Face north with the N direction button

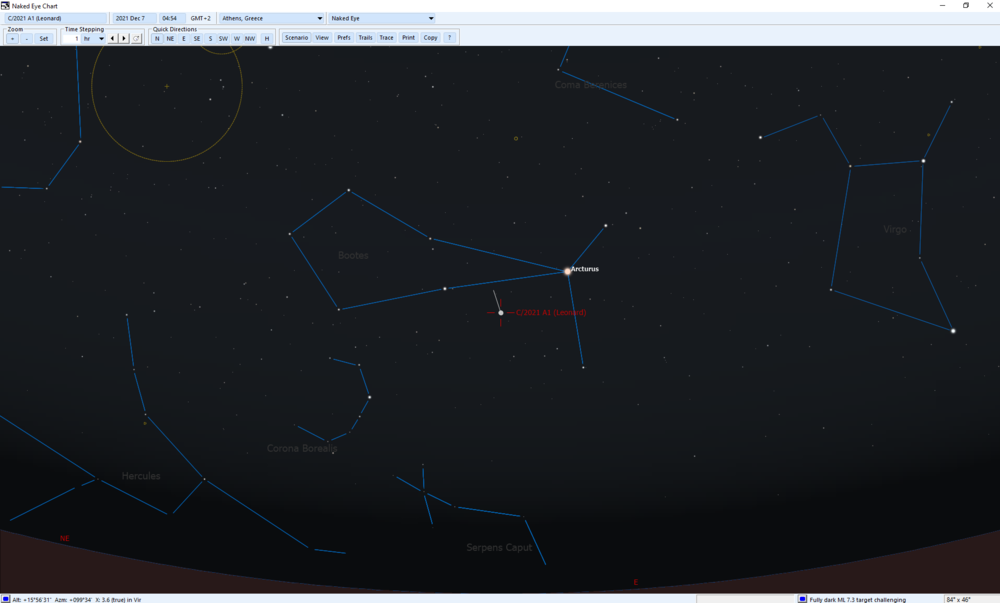tap(157, 38)
